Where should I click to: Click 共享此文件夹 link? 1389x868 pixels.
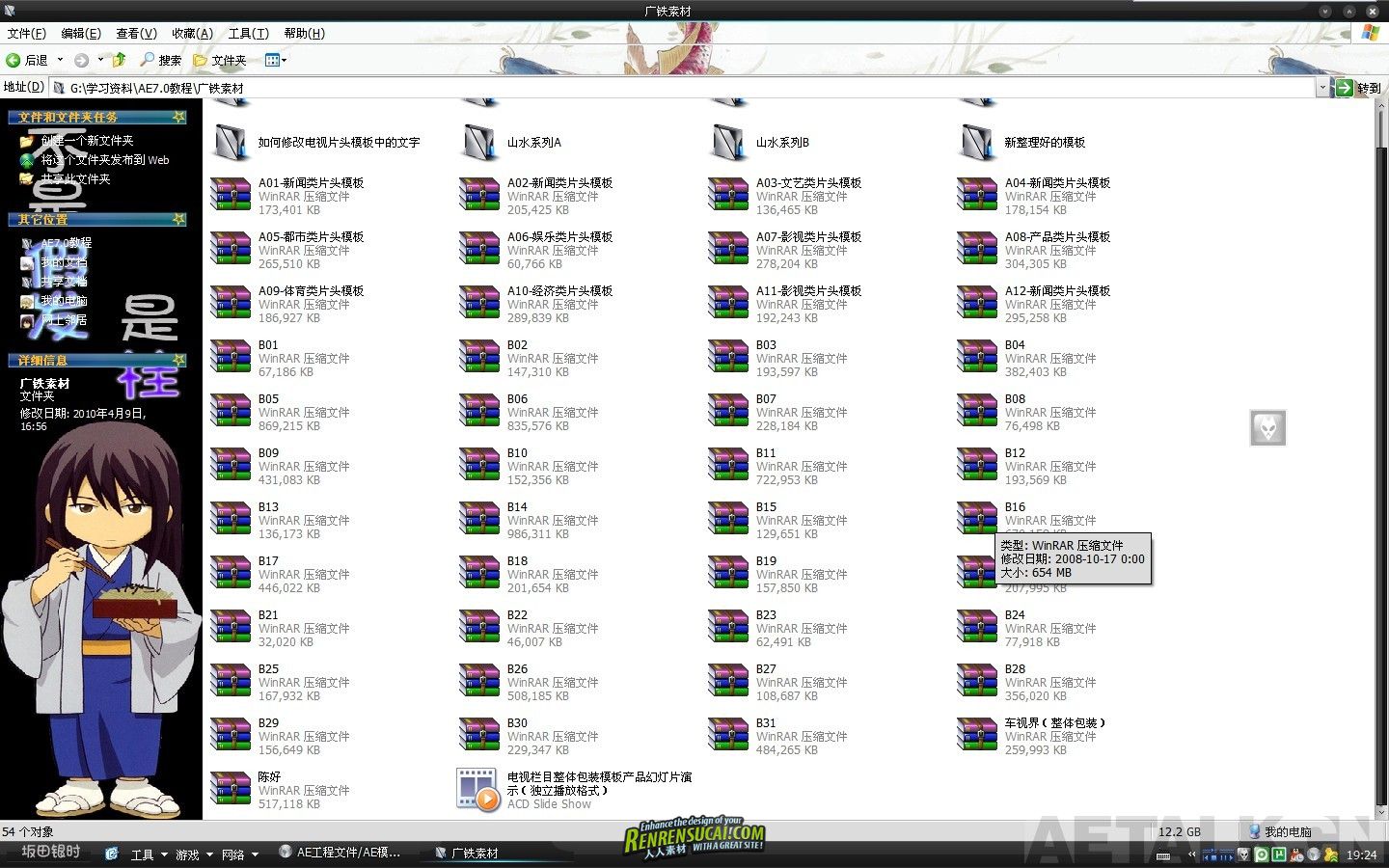(75, 179)
